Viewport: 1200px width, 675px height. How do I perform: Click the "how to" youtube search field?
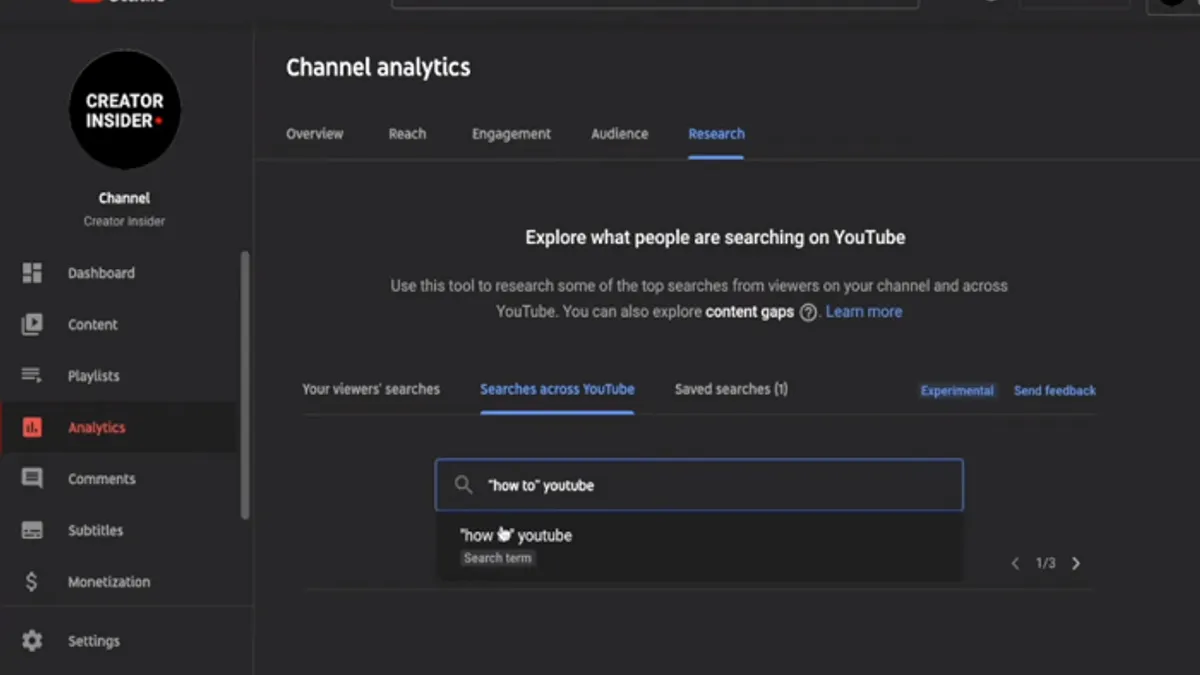click(x=699, y=485)
